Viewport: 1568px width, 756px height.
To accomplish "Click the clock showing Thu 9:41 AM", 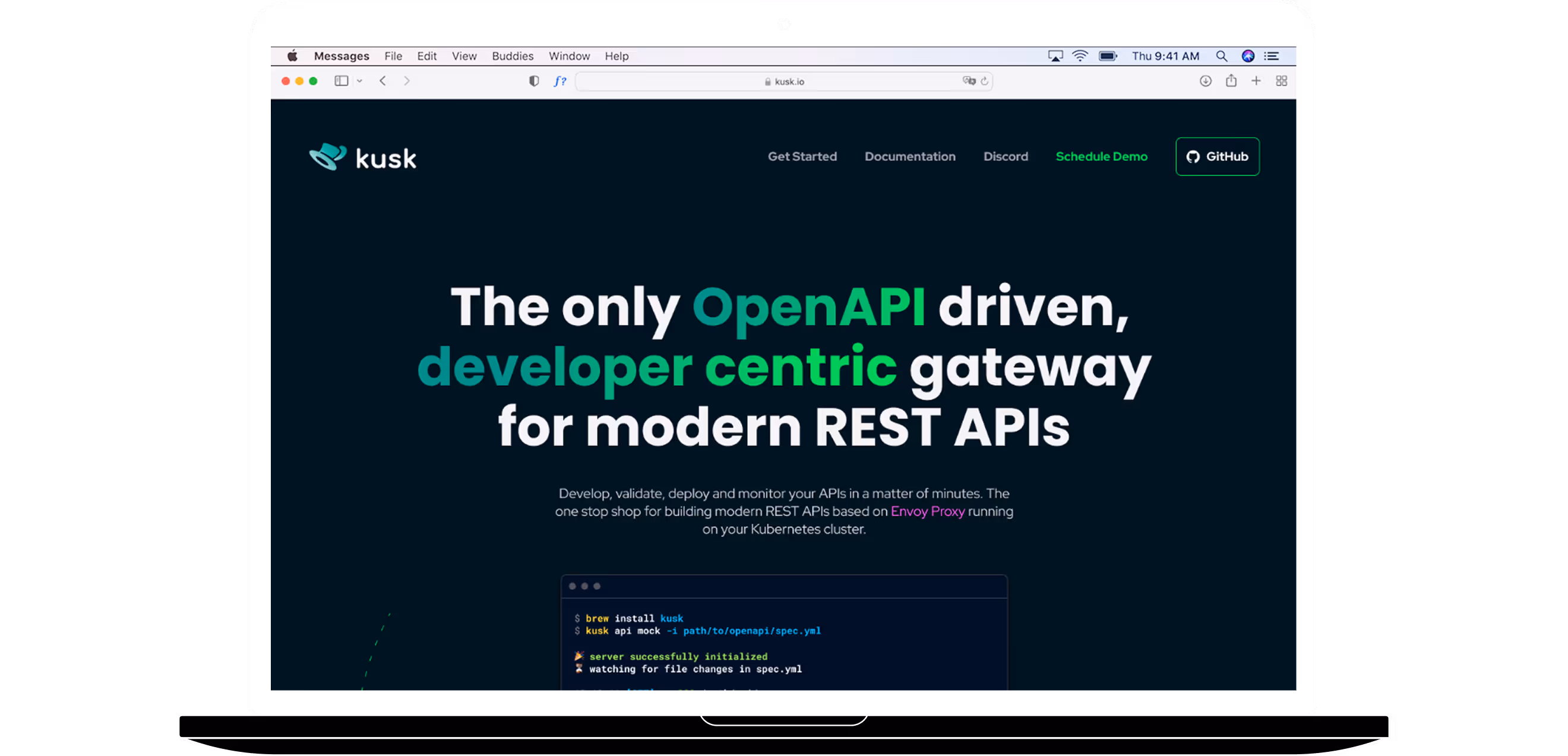I will click(x=1166, y=56).
